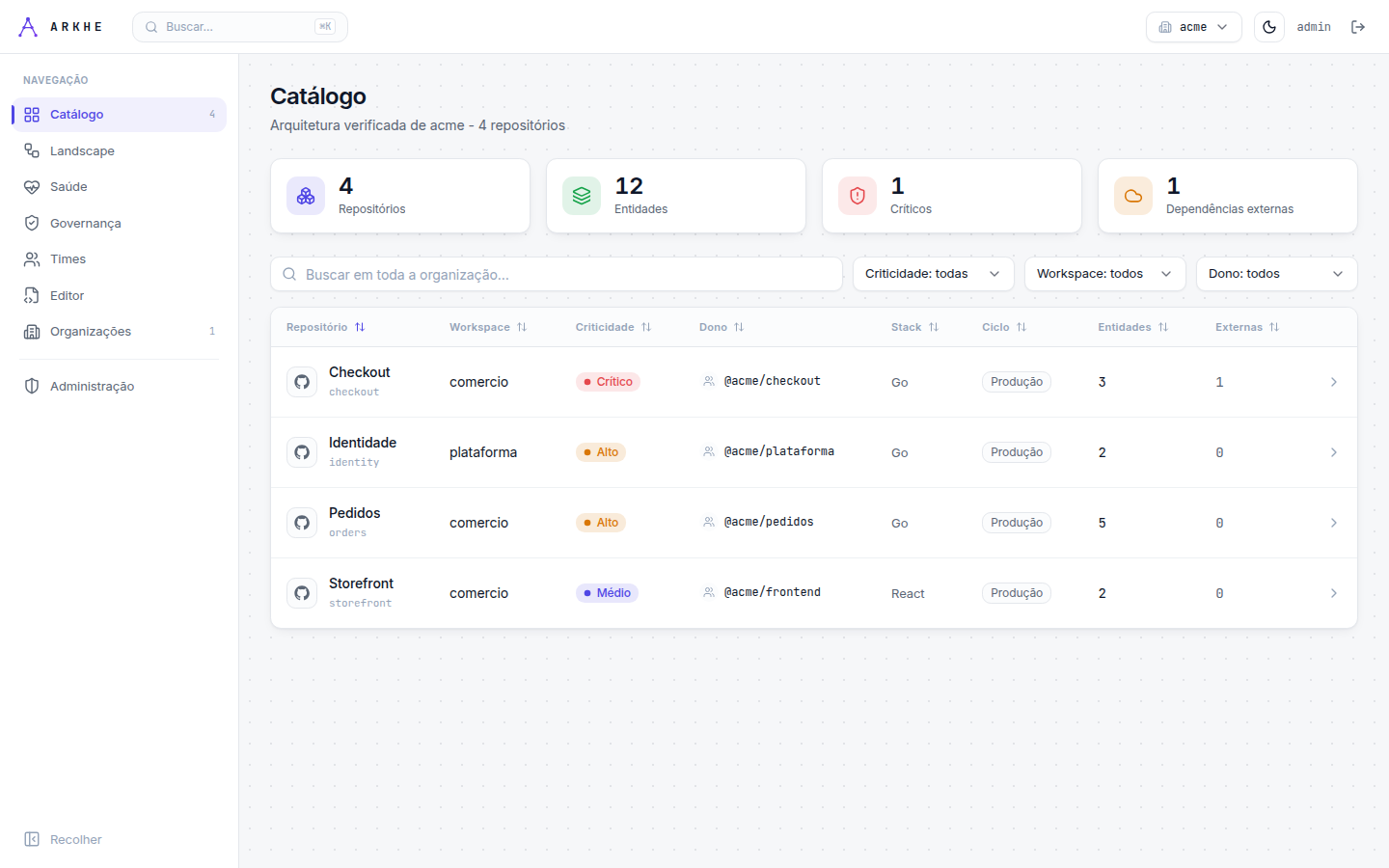Viewport: 1389px width, 868px height.
Task: Sort the table by Dono column
Action: point(722,327)
